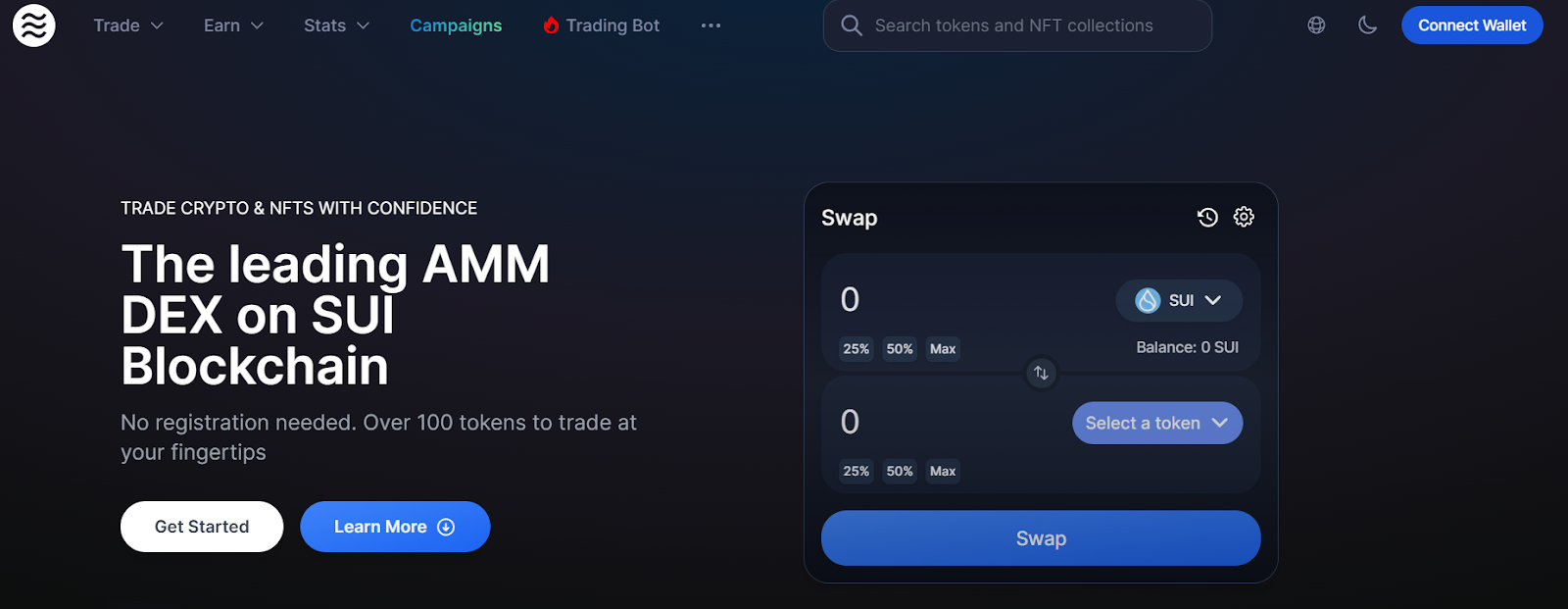Open swap settings gear icon
This screenshot has width=1568, height=609.
tap(1244, 217)
